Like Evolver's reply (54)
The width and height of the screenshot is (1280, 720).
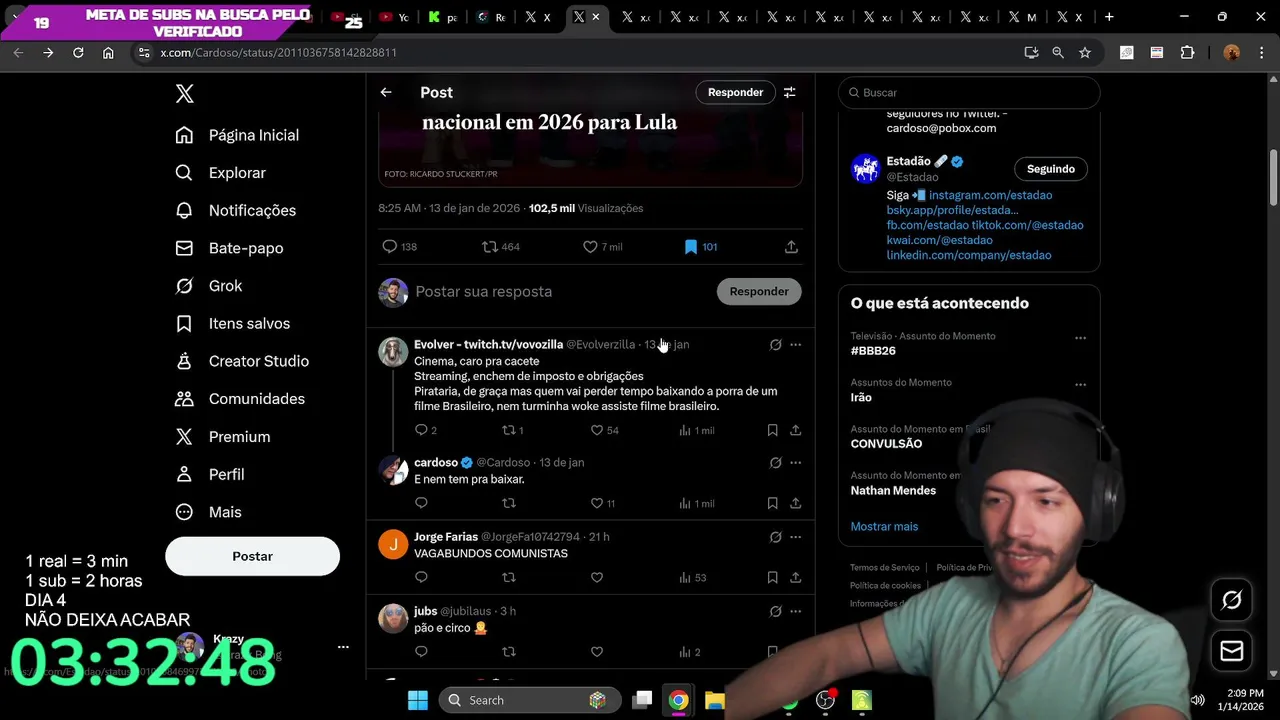click(x=606, y=430)
